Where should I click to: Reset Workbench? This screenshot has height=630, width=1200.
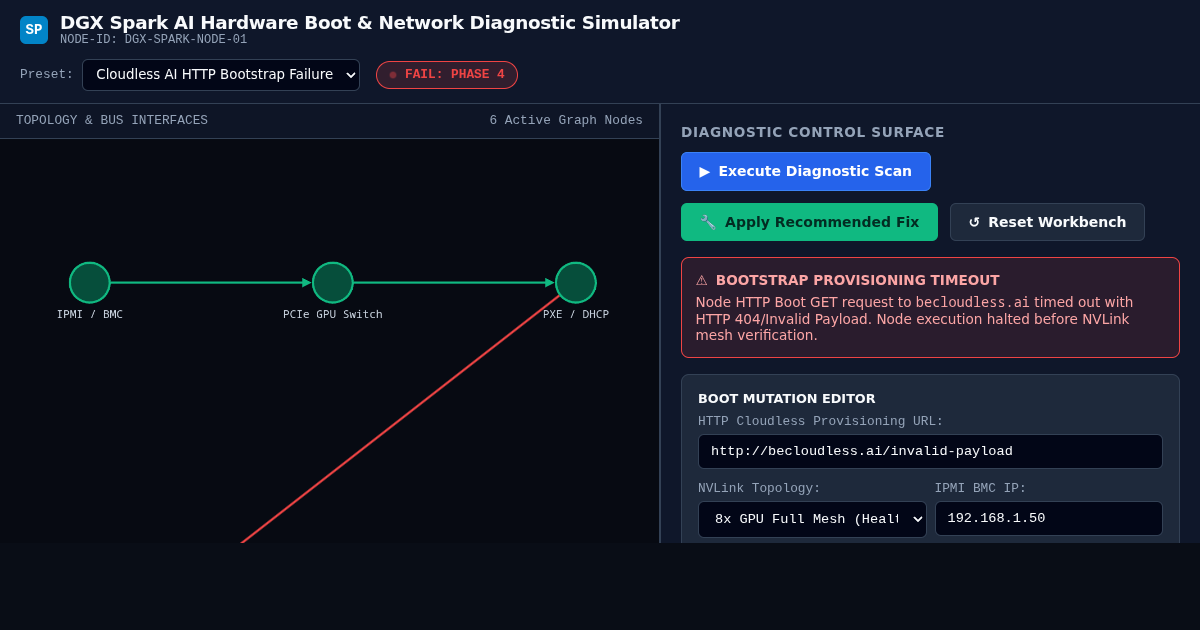pos(1047,222)
